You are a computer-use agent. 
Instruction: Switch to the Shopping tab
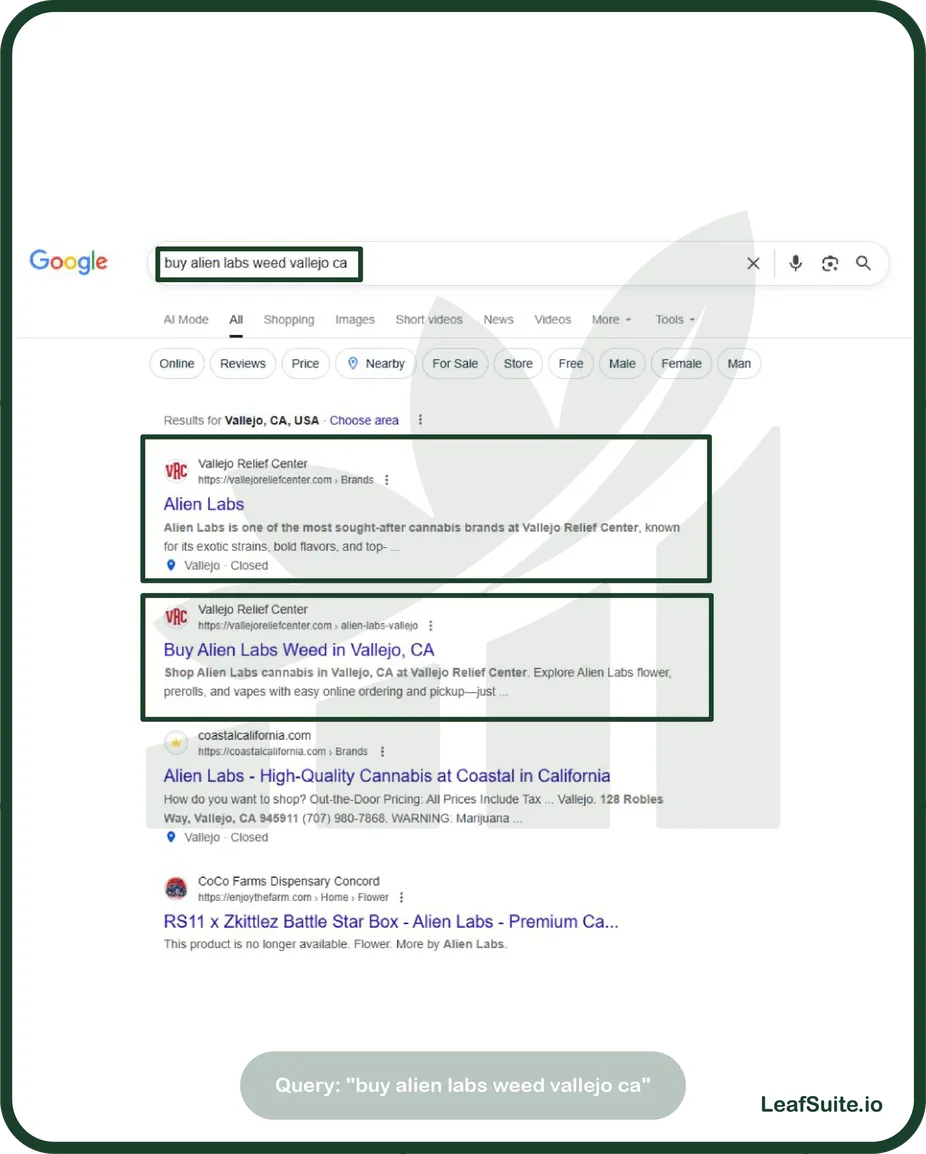(x=289, y=319)
